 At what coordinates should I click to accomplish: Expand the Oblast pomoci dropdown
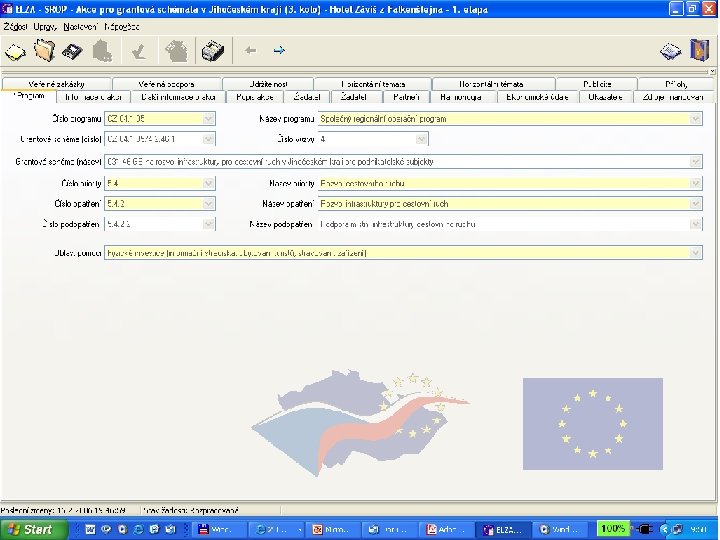click(x=695, y=253)
